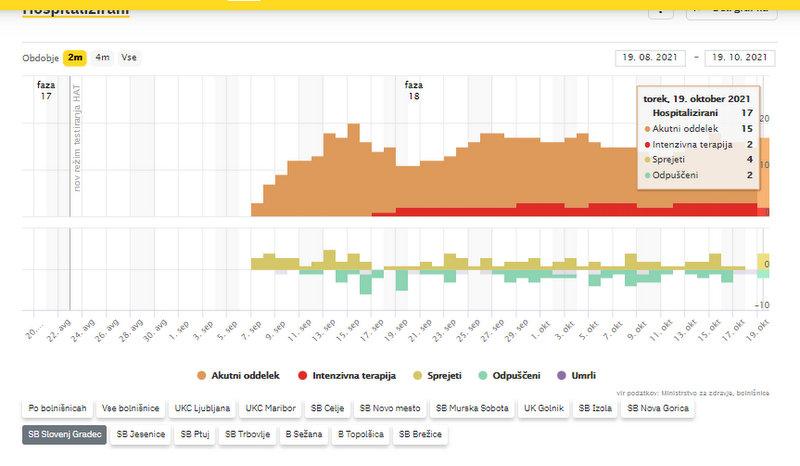800x466 pixels.
Task: Click the faza 18 marker on chart
Action: (x=413, y=91)
